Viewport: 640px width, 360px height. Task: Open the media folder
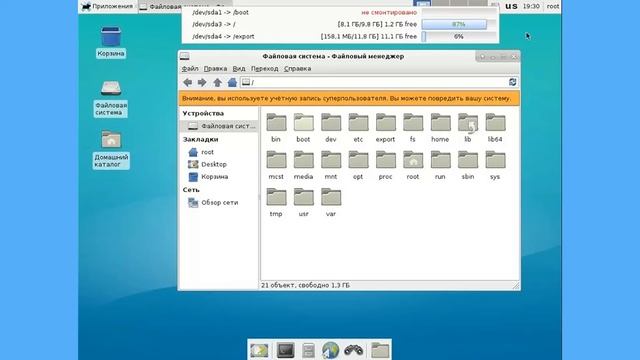304,165
